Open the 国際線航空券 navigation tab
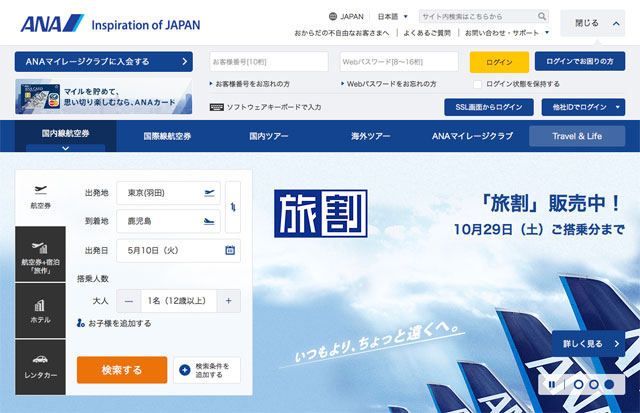The image size is (640, 413). pyautogui.click(x=167, y=136)
